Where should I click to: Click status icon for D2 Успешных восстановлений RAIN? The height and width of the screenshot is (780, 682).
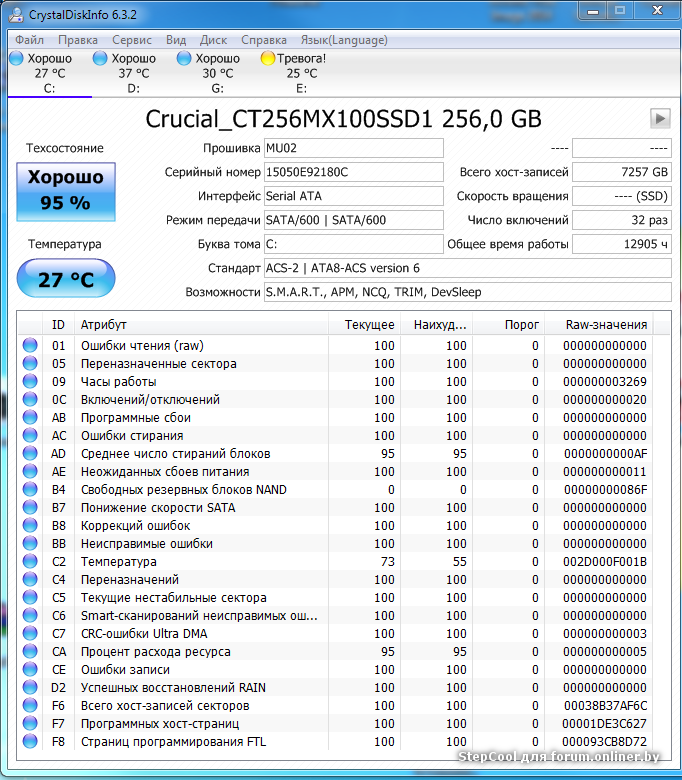point(30,687)
